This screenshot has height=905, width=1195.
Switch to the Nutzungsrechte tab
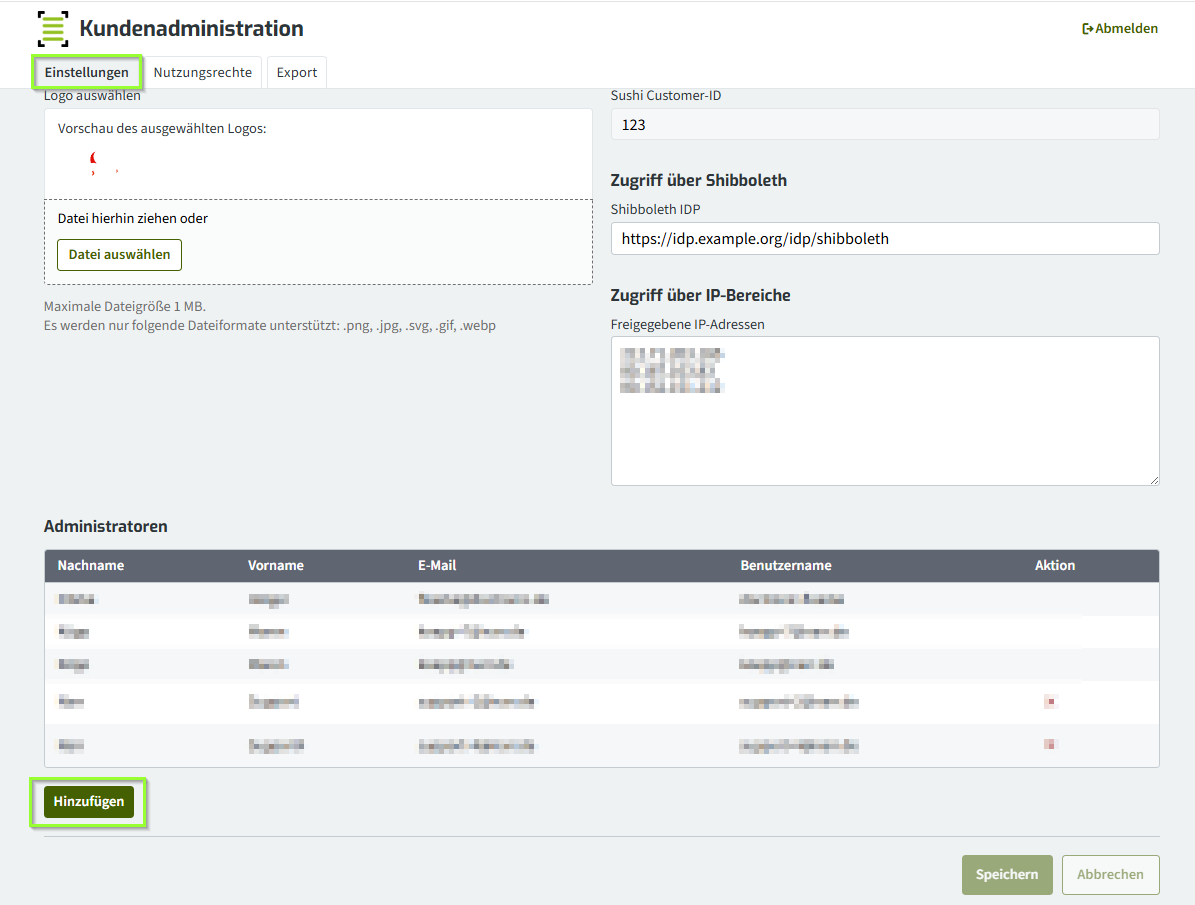click(x=203, y=72)
